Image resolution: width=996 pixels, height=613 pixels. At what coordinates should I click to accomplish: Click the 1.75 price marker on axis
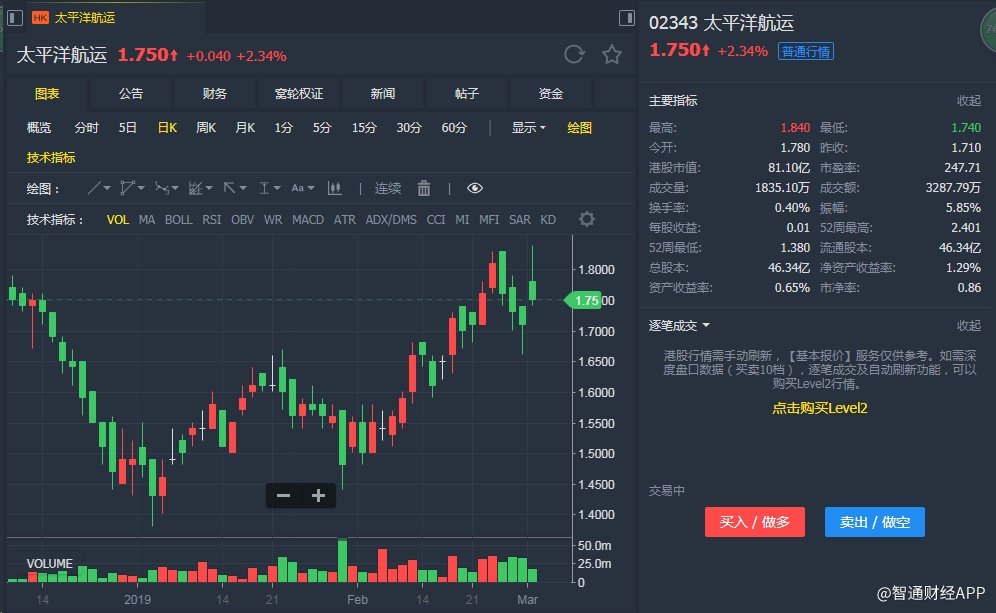(584, 300)
